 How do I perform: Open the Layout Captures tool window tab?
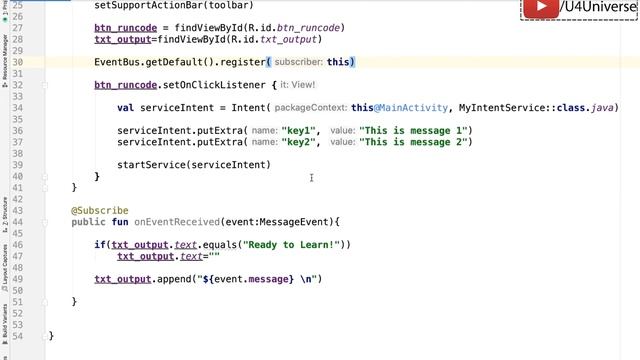click(x=4, y=267)
